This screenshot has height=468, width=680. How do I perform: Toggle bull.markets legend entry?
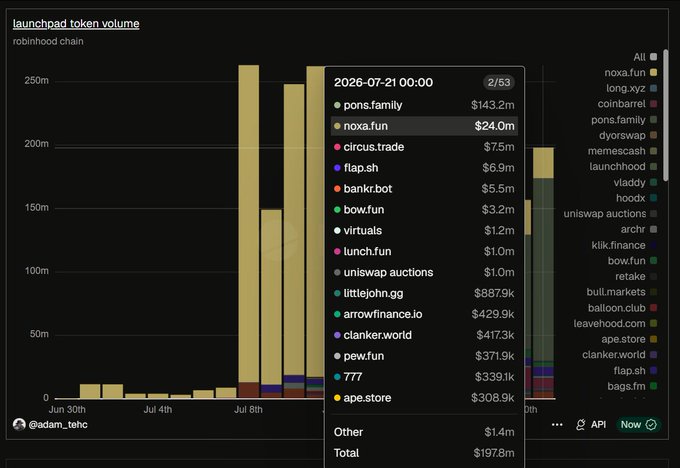pos(622,292)
